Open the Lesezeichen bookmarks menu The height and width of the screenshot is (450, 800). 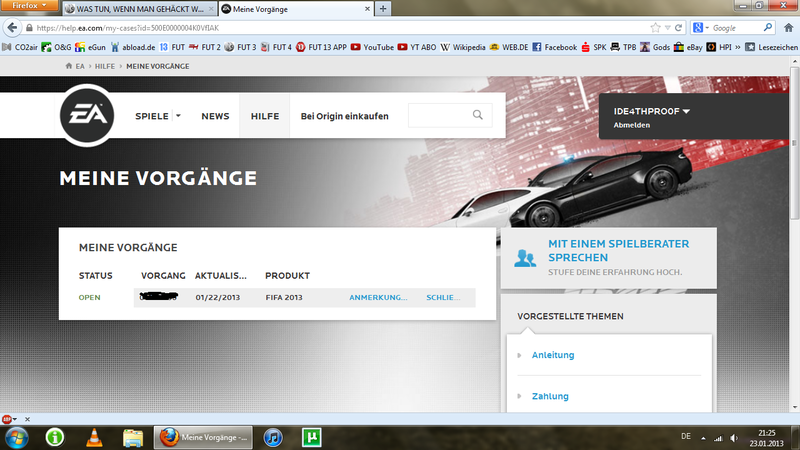[x=771, y=47]
